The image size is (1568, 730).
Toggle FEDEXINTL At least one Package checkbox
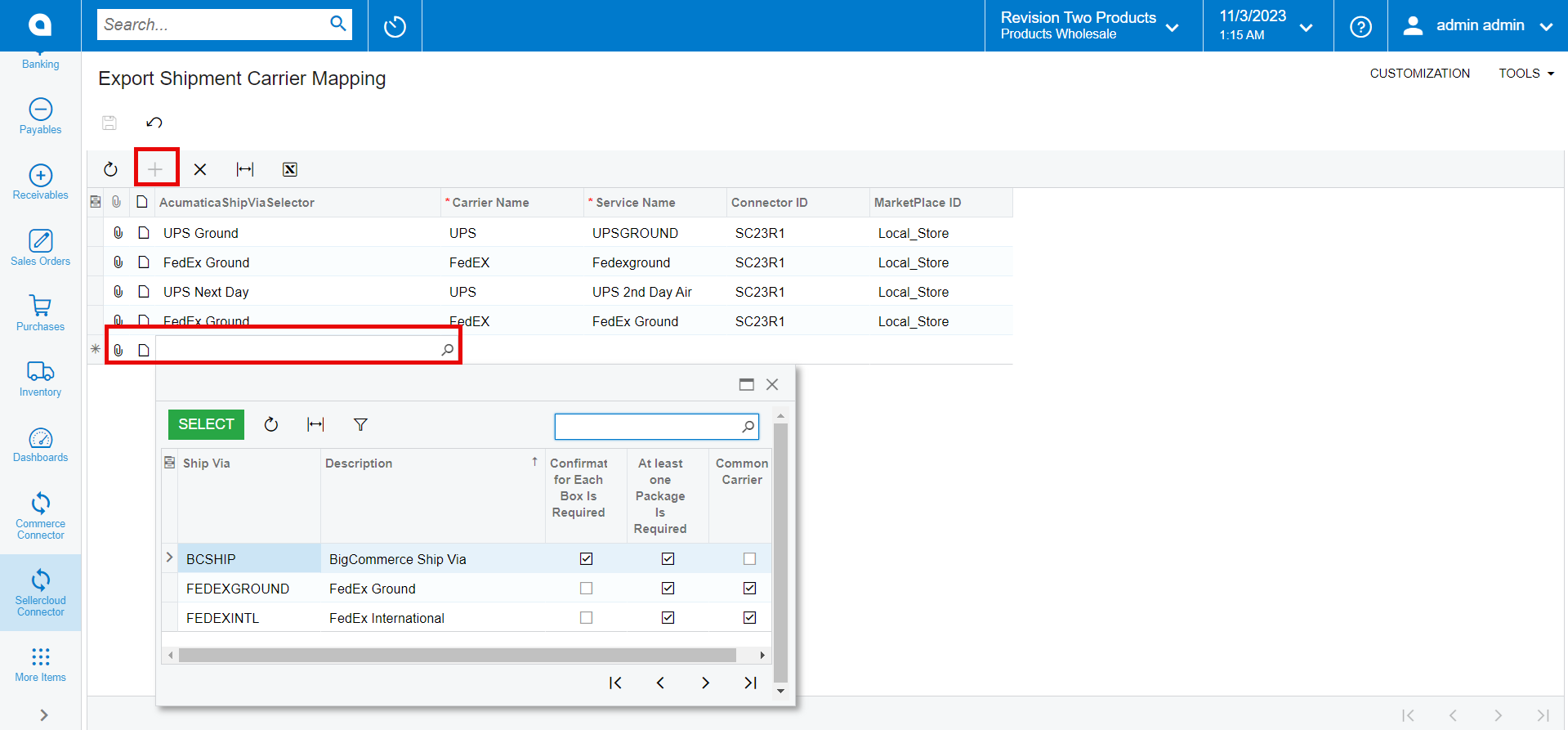coord(668,618)
